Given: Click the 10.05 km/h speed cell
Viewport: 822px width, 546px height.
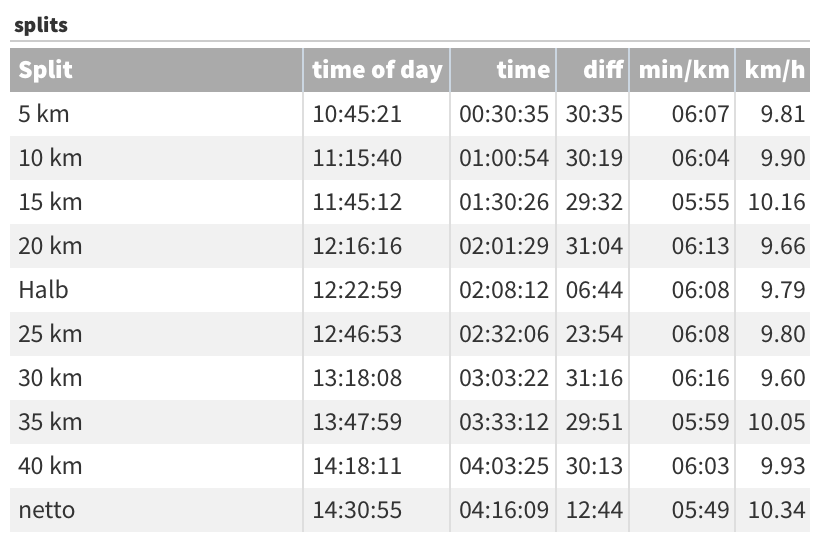Looking at the screenshot, I should (x=776, y=422).
